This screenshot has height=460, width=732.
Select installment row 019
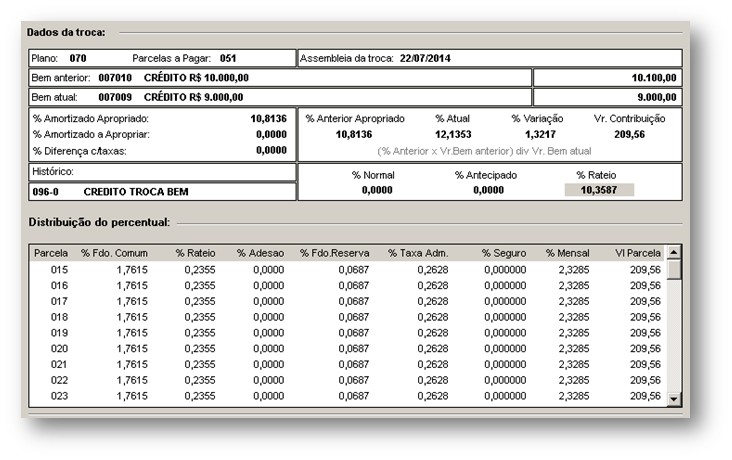point(348,333)
